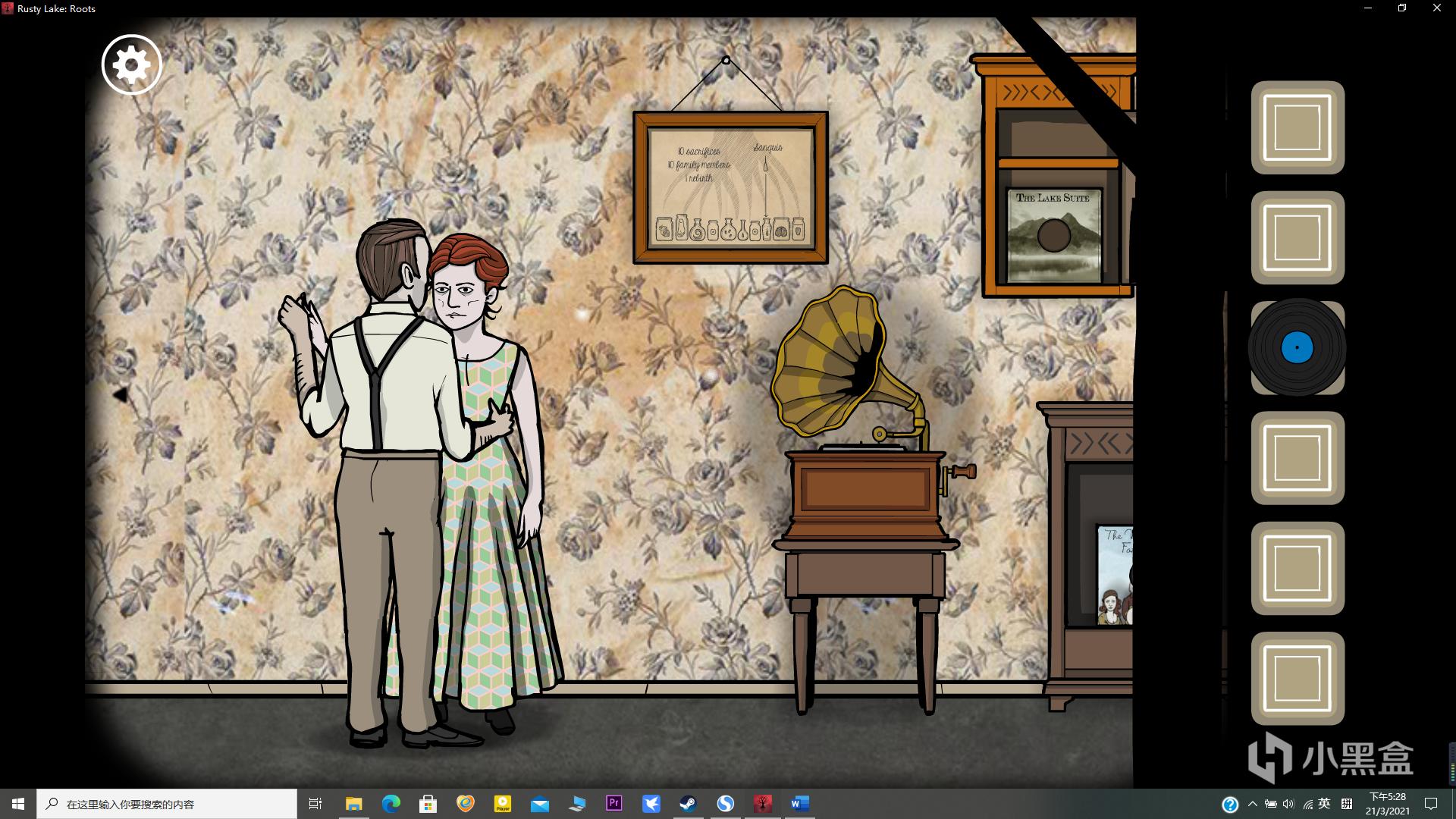Select the fourth inventory slot
Screen dimensions: 1456x819
pos(1297,458)
